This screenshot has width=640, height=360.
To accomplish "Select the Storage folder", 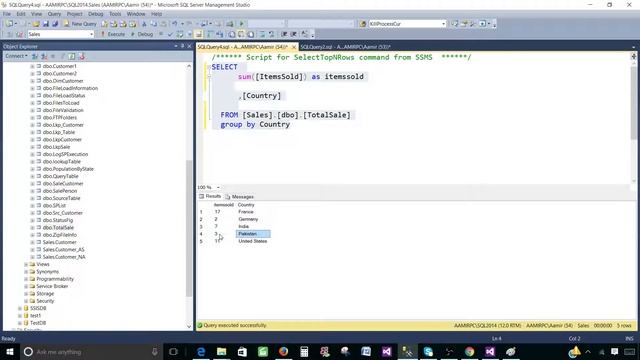I will coord(45,294).
